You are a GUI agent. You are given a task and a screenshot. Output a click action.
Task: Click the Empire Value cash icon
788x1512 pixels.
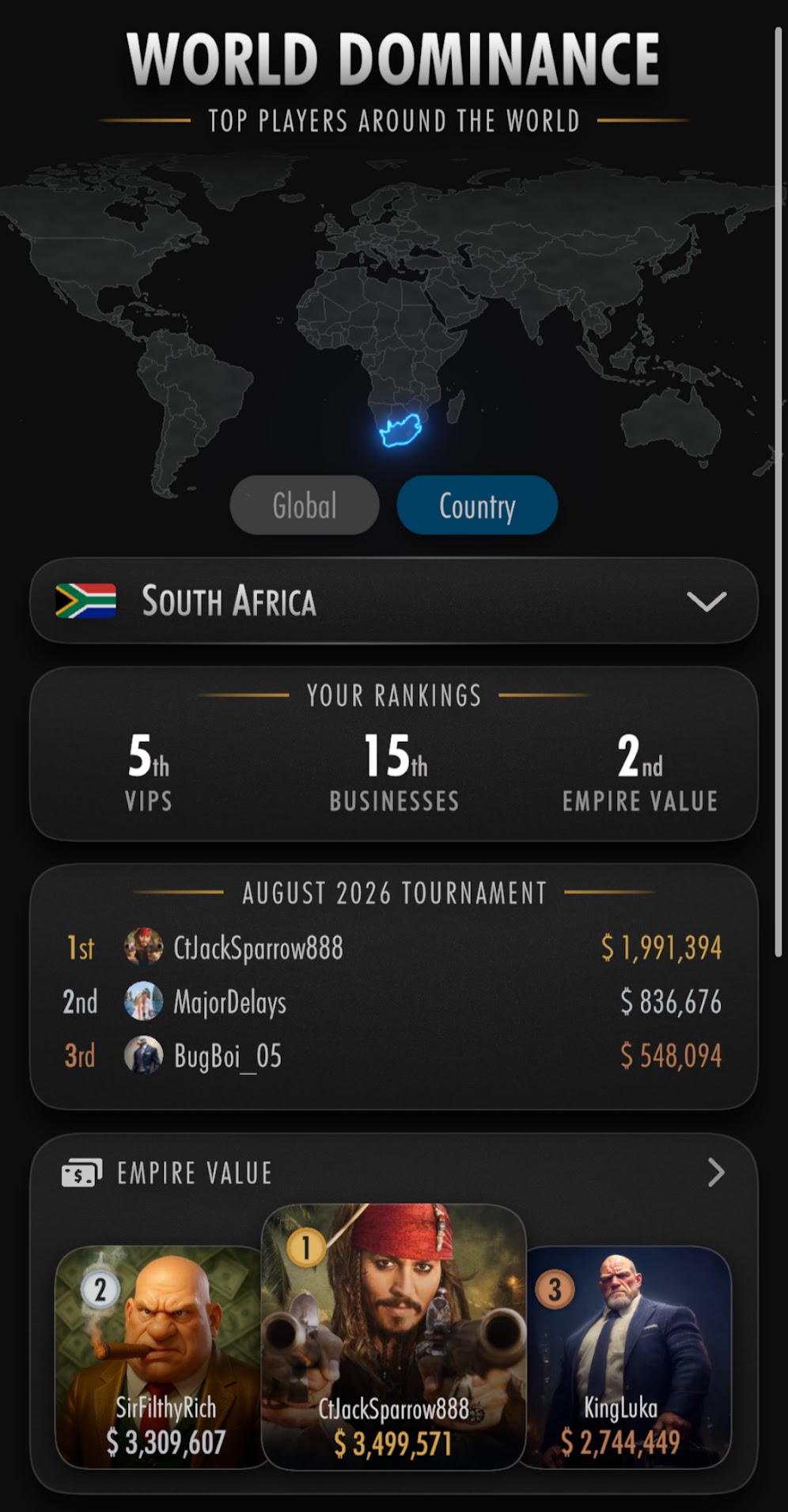(81, 1173)
